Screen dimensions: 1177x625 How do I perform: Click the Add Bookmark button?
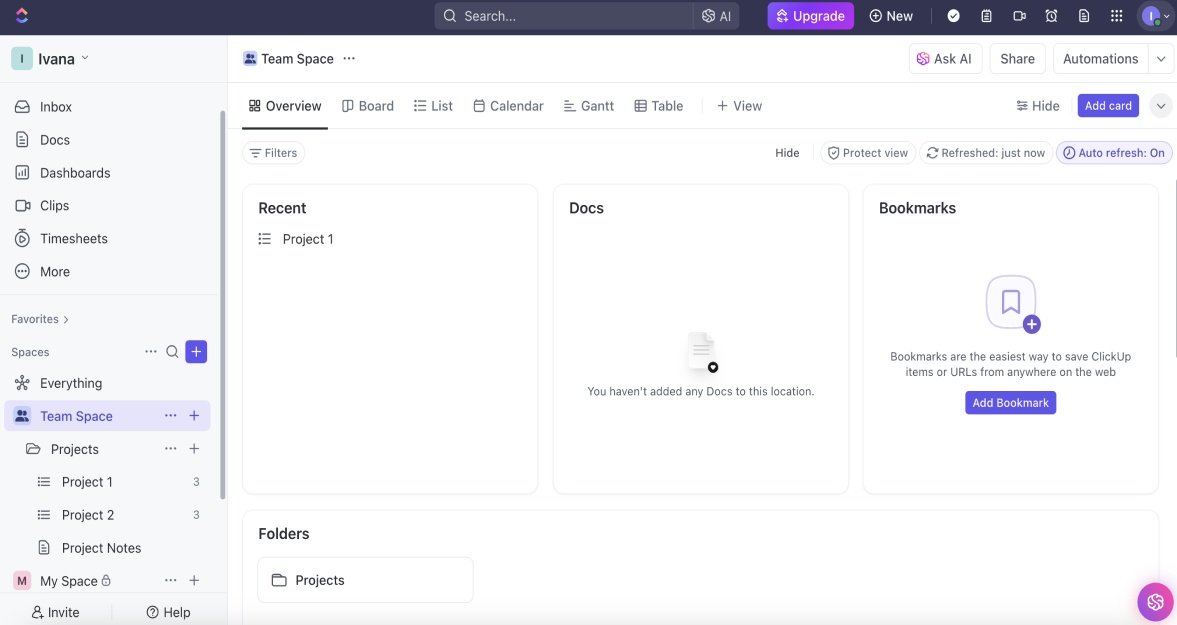pyautogui.click(x=1010, y=403)
